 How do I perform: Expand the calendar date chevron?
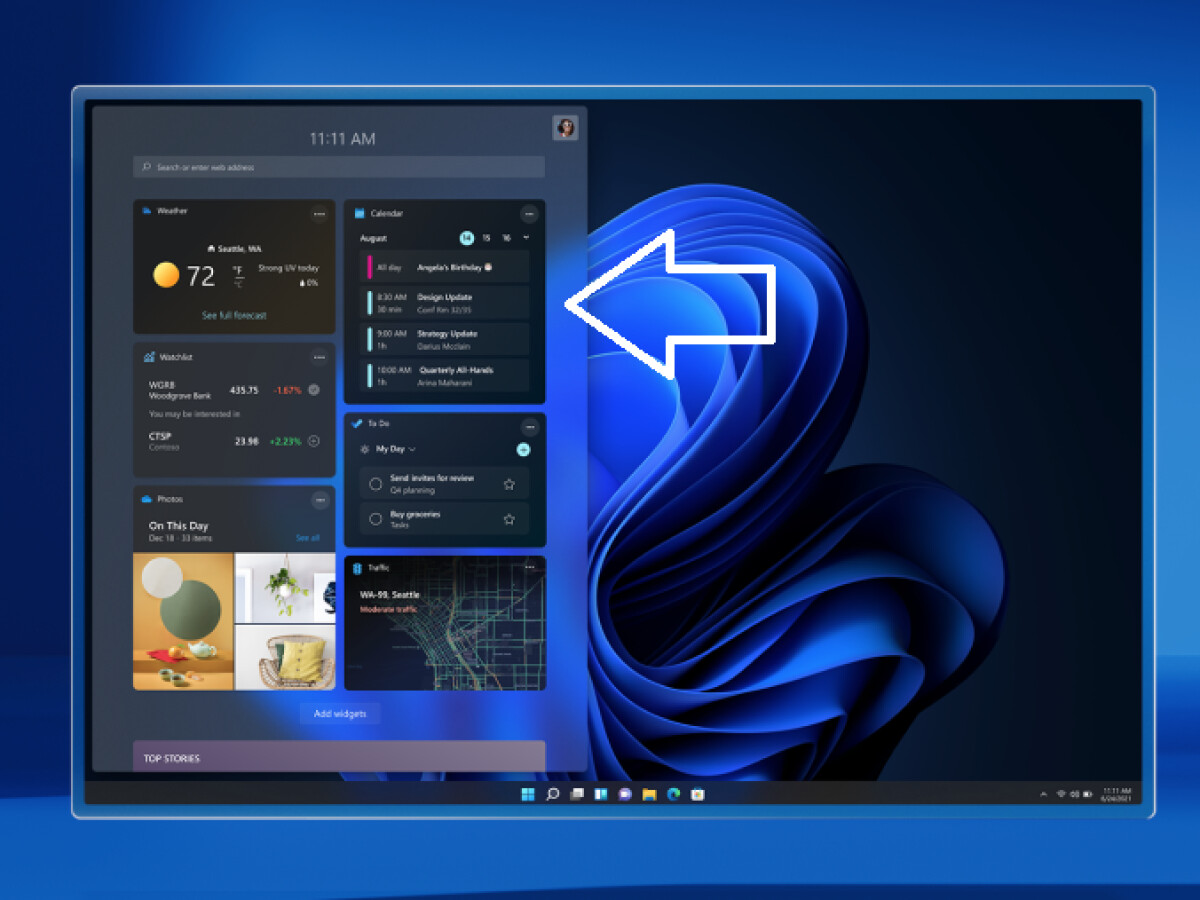pyautogui.click(x=526, y=238)
